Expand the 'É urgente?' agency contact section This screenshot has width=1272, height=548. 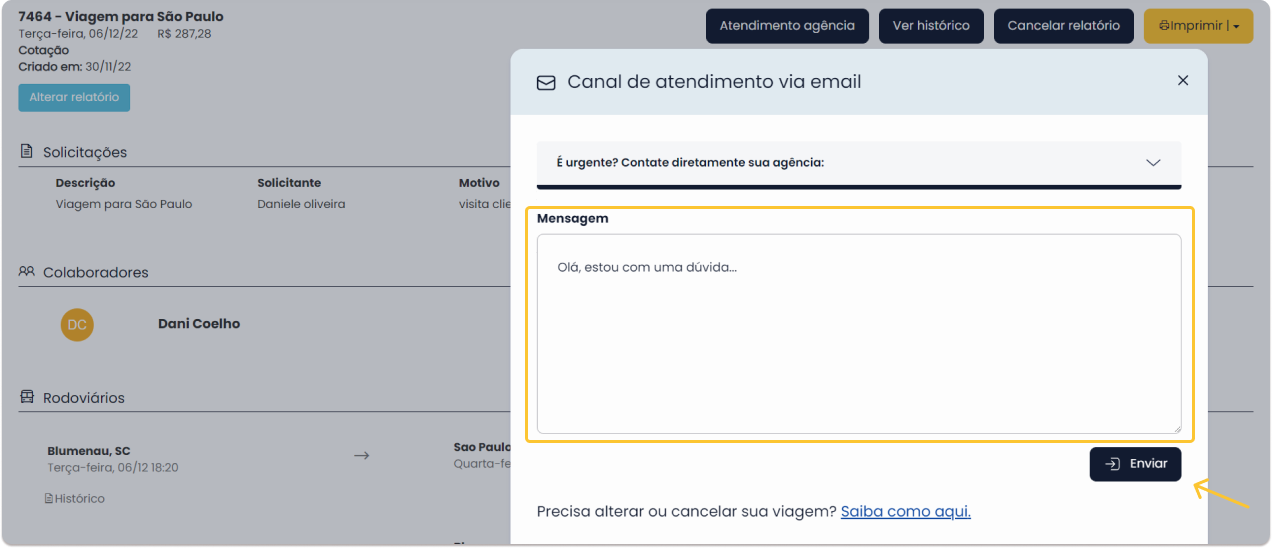(1152, 162)
